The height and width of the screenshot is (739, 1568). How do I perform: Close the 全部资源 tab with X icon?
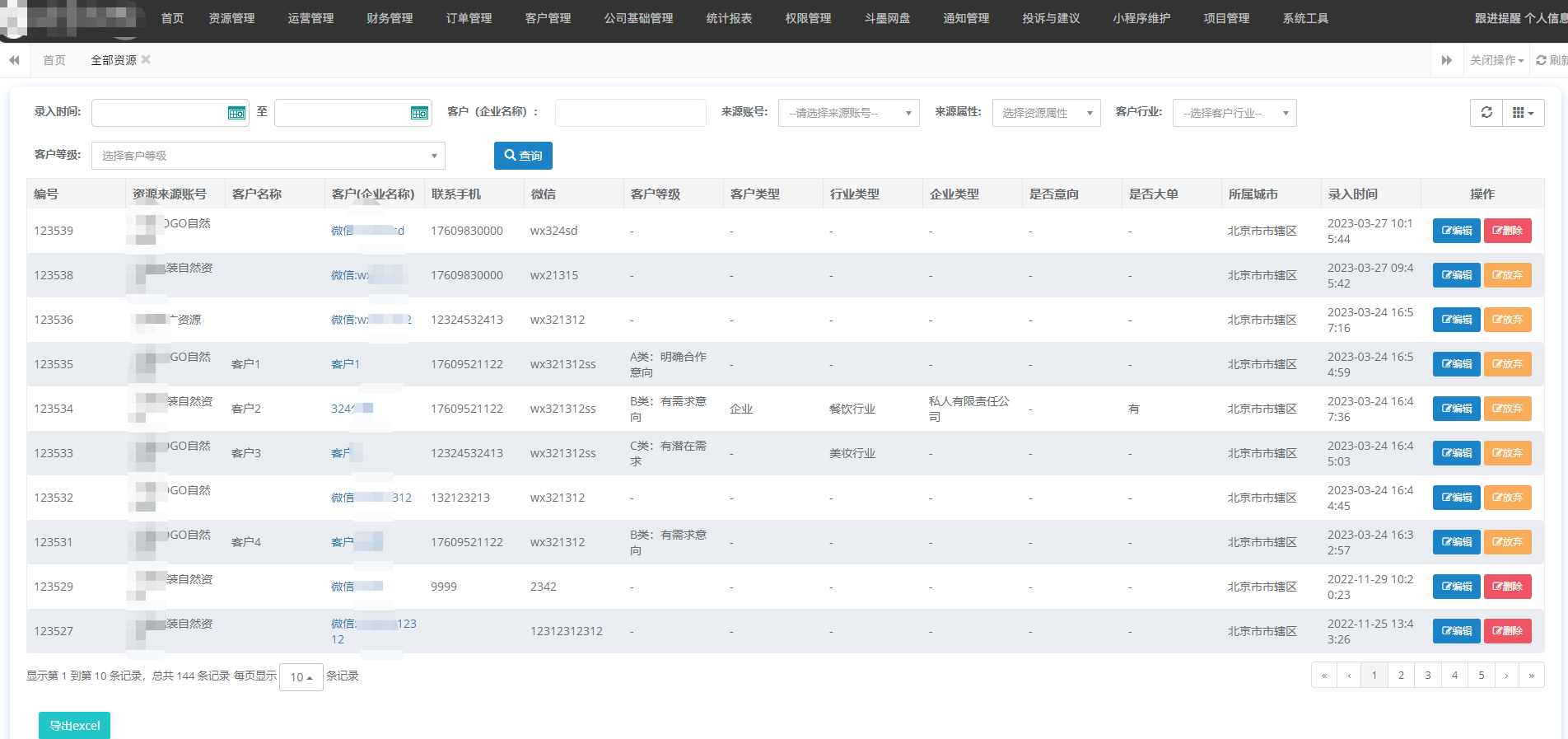tap(146, 59)
